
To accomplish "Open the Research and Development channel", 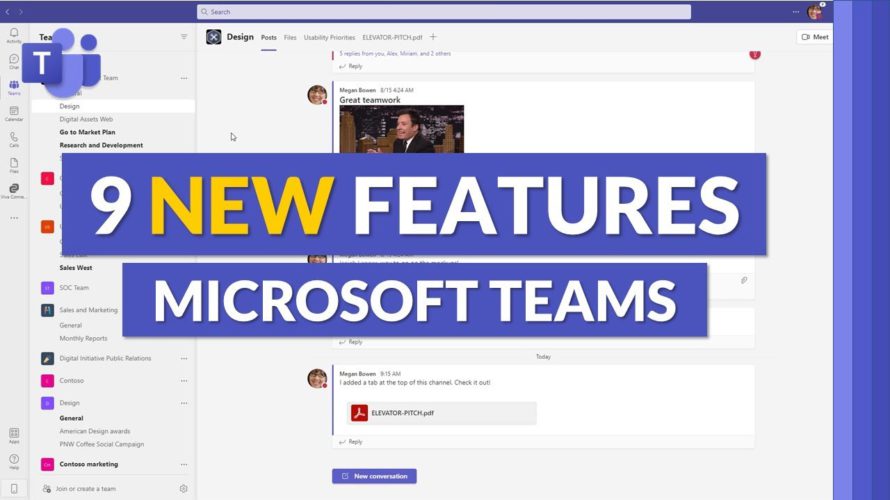I will coord(101,145).
